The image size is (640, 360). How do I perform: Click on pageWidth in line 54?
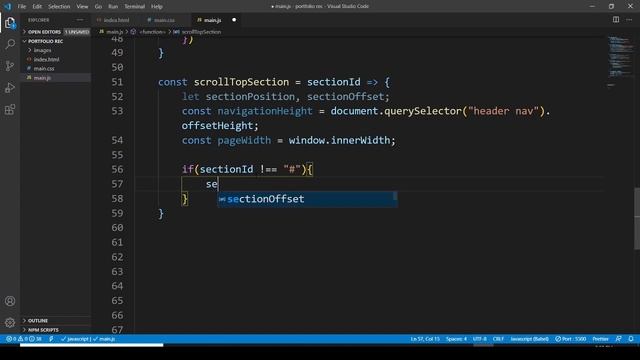(244, 140)
